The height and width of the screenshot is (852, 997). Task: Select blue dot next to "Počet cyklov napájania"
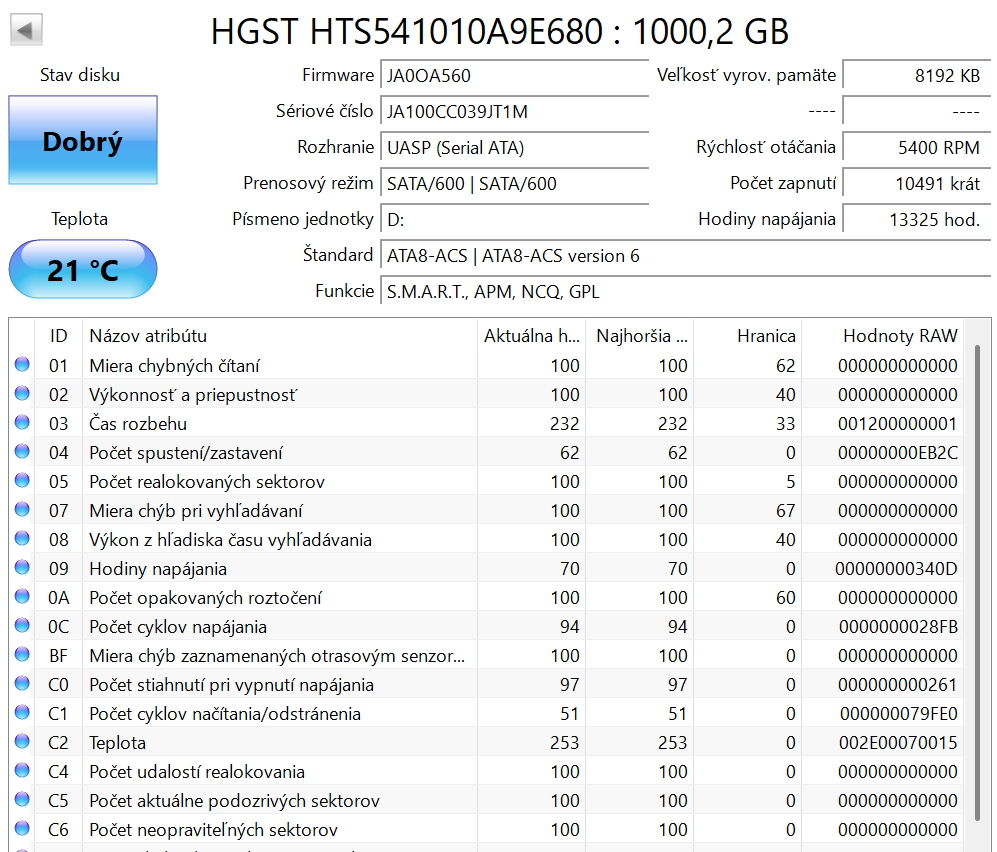21,626
